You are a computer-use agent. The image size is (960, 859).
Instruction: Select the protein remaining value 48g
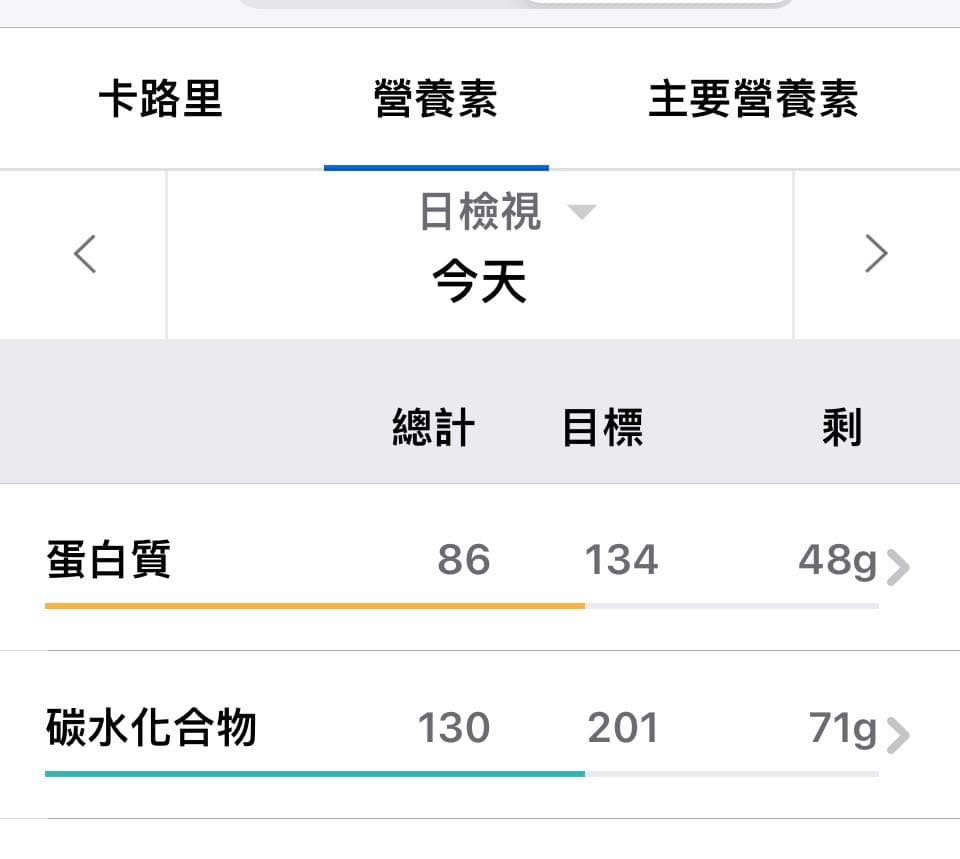click(x=837, y=561)
